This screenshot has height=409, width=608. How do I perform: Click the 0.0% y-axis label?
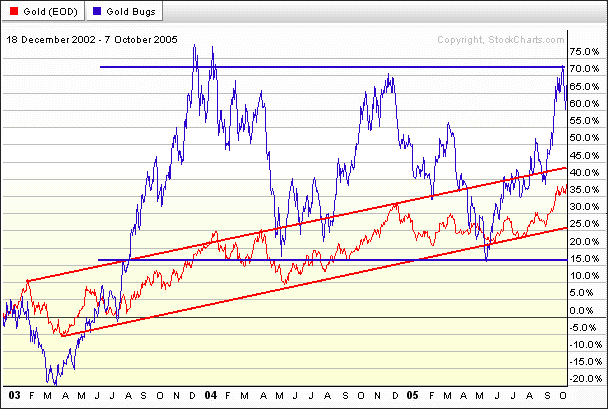click(582, 311)
